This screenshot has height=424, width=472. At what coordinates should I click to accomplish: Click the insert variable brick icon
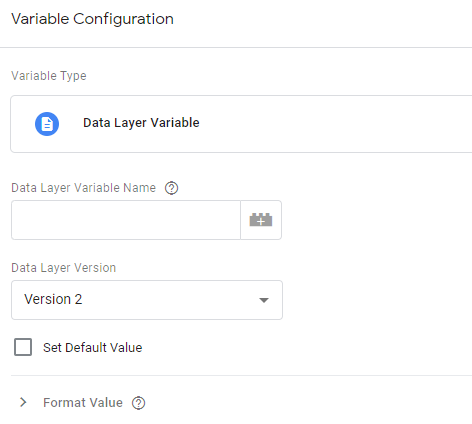pos(261,220)
